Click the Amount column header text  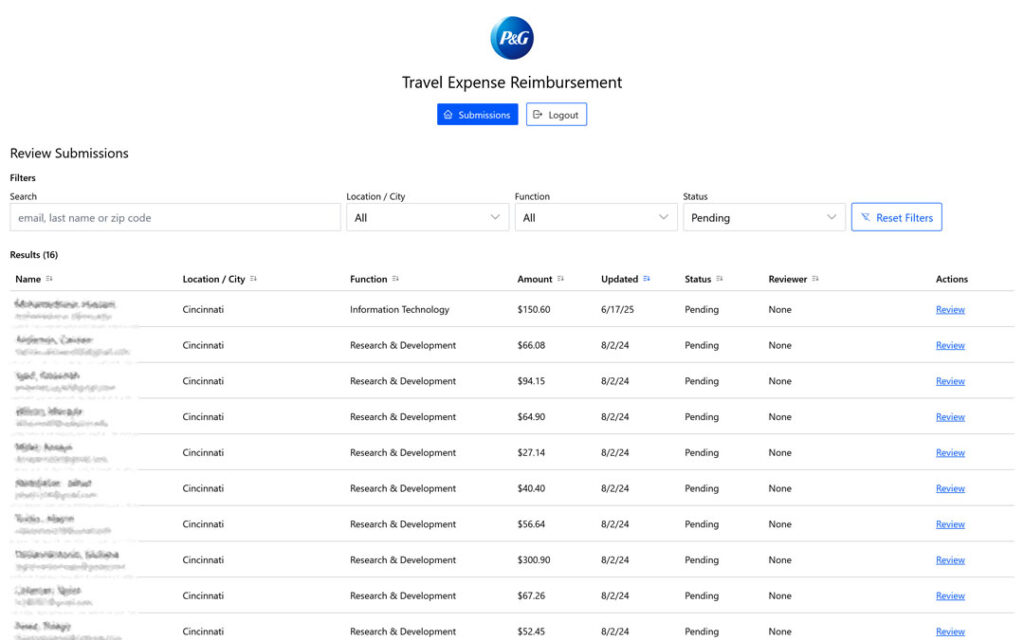coord(535,279)
